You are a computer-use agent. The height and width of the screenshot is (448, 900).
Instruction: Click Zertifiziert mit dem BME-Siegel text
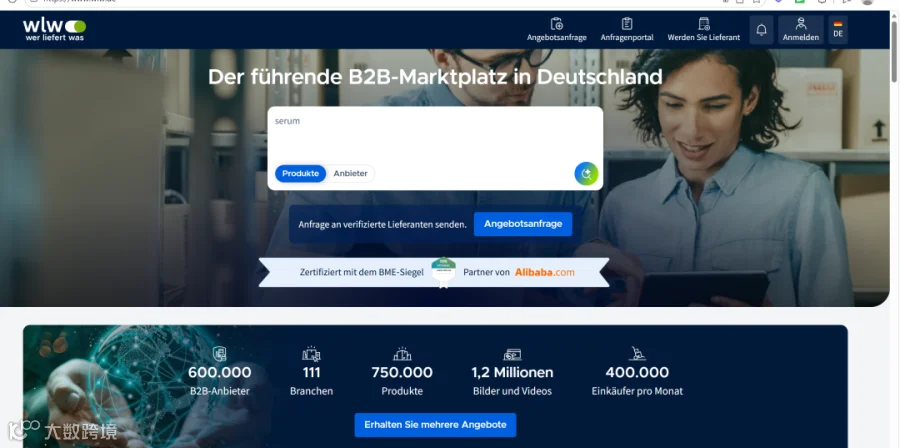pyautogui.click(x=362, y=272)
